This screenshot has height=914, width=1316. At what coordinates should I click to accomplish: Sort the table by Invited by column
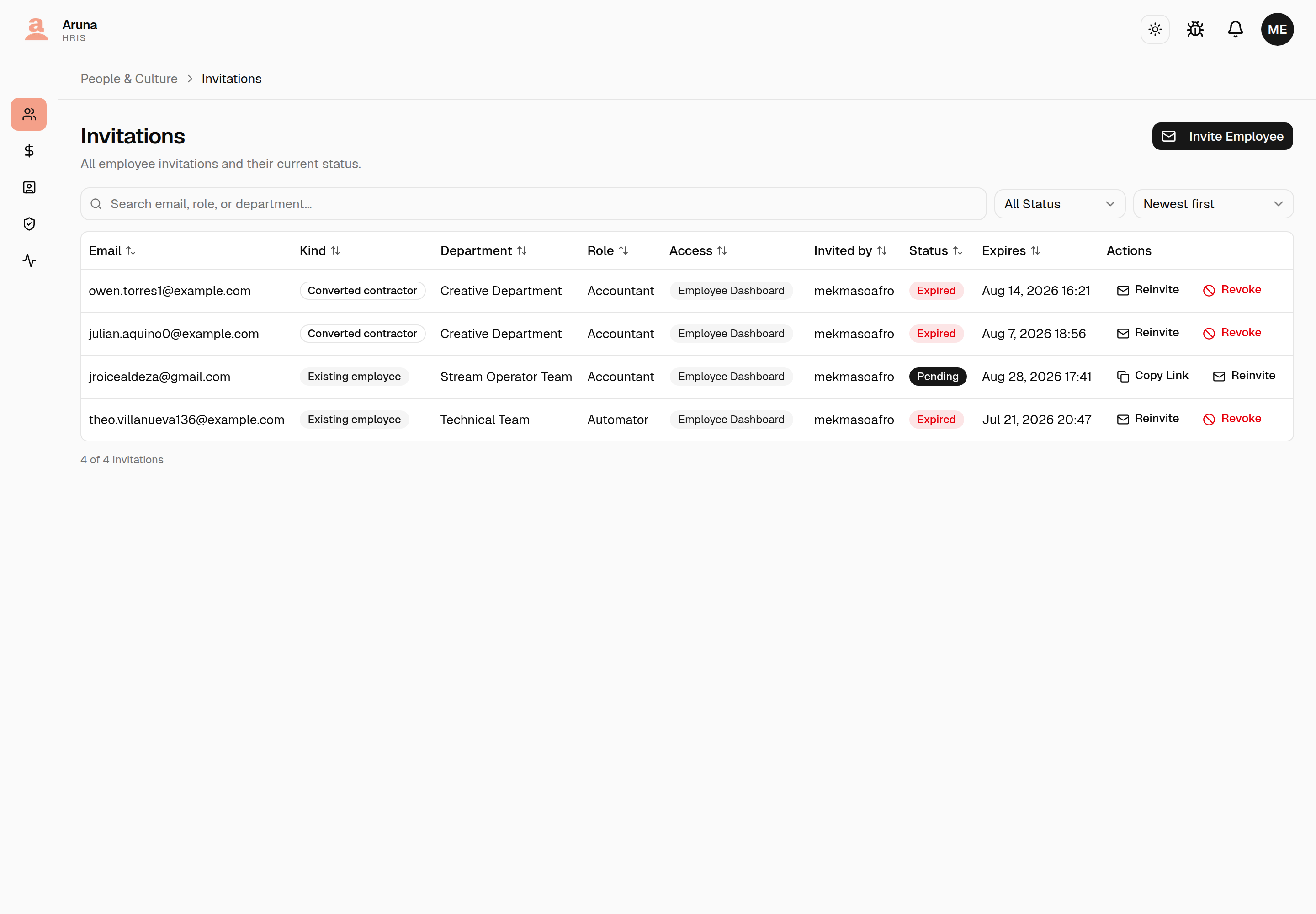point(850,251)
